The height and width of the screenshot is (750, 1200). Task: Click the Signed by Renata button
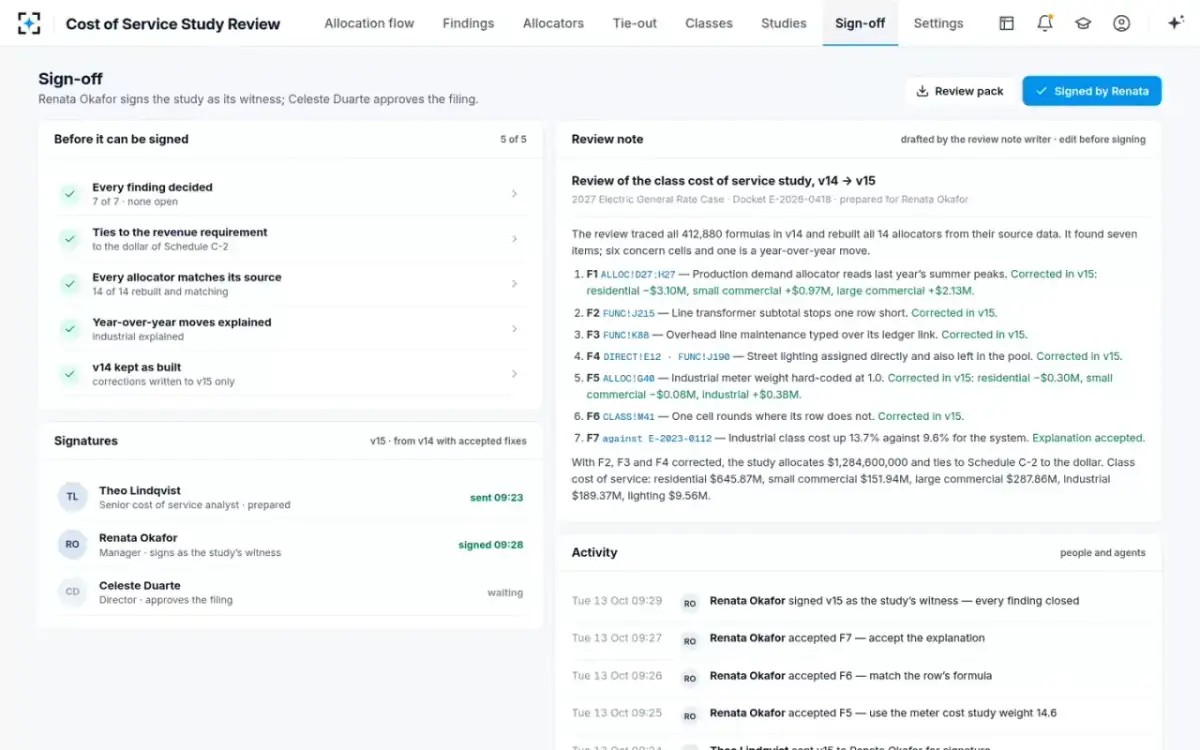[x=1092, y=91]
